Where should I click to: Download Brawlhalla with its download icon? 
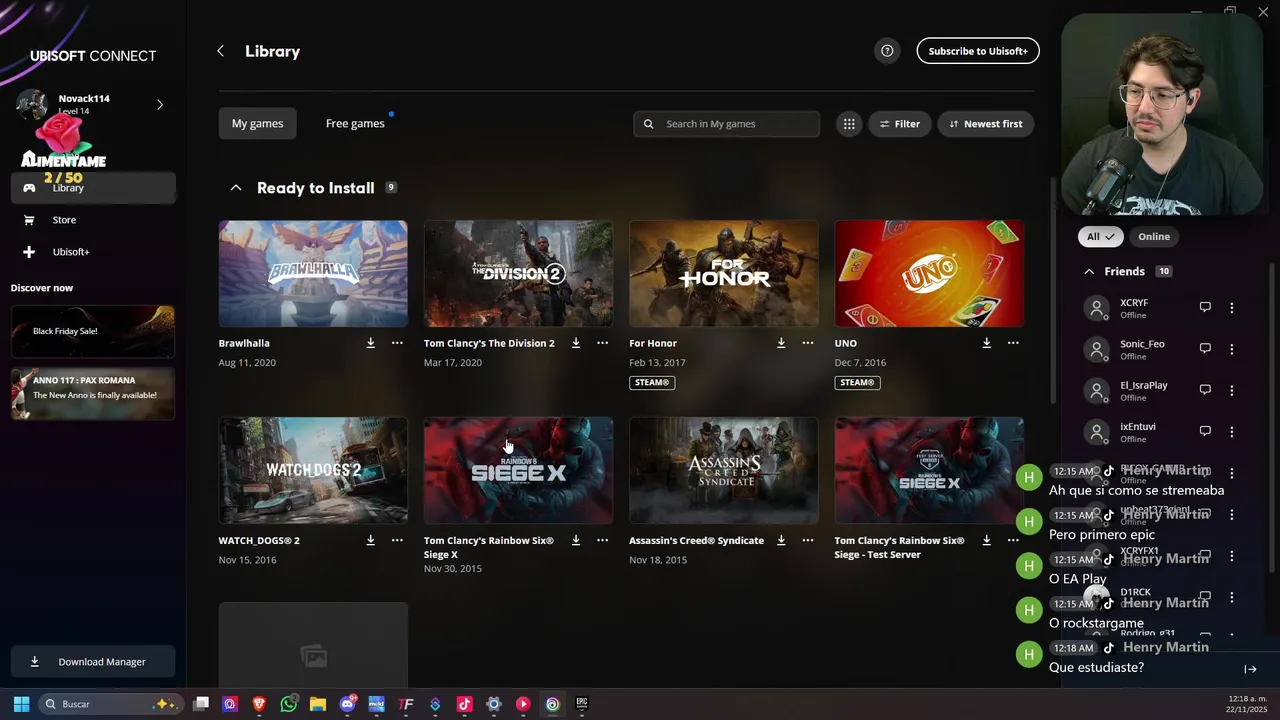370,343
